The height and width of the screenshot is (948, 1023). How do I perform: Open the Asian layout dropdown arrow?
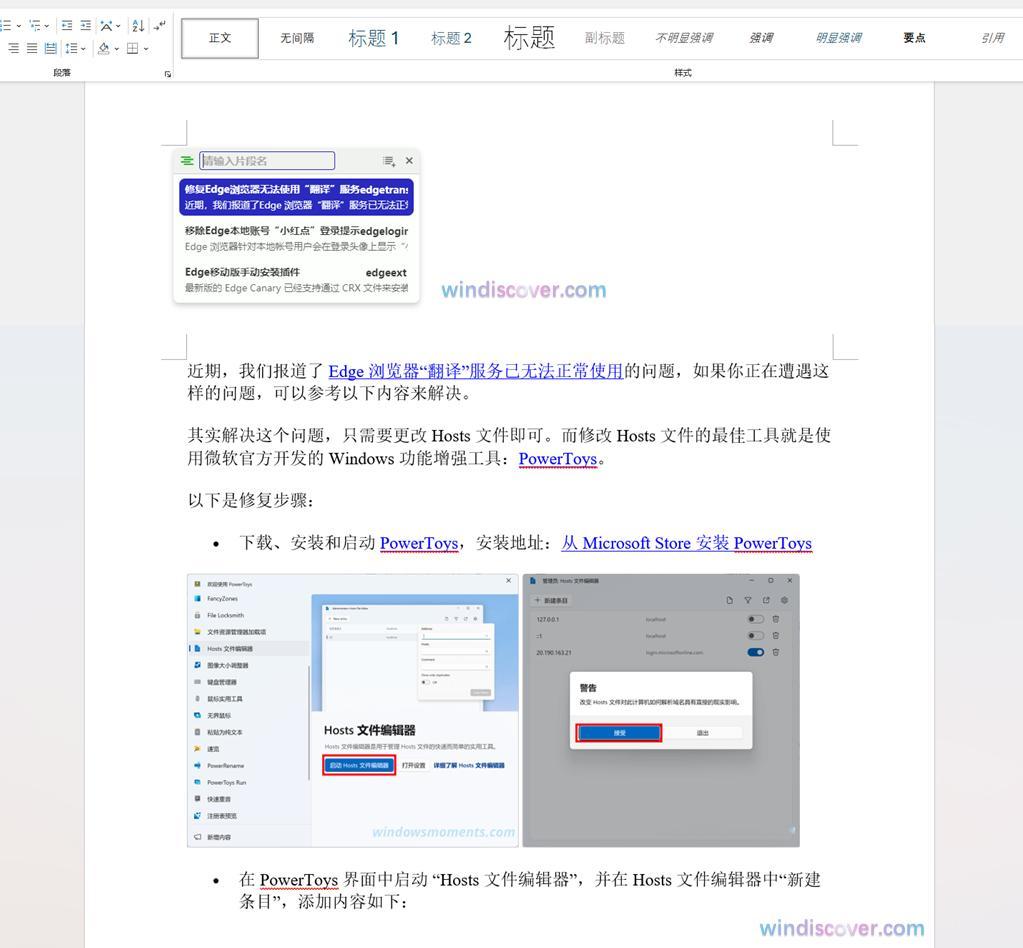[118, 26]
